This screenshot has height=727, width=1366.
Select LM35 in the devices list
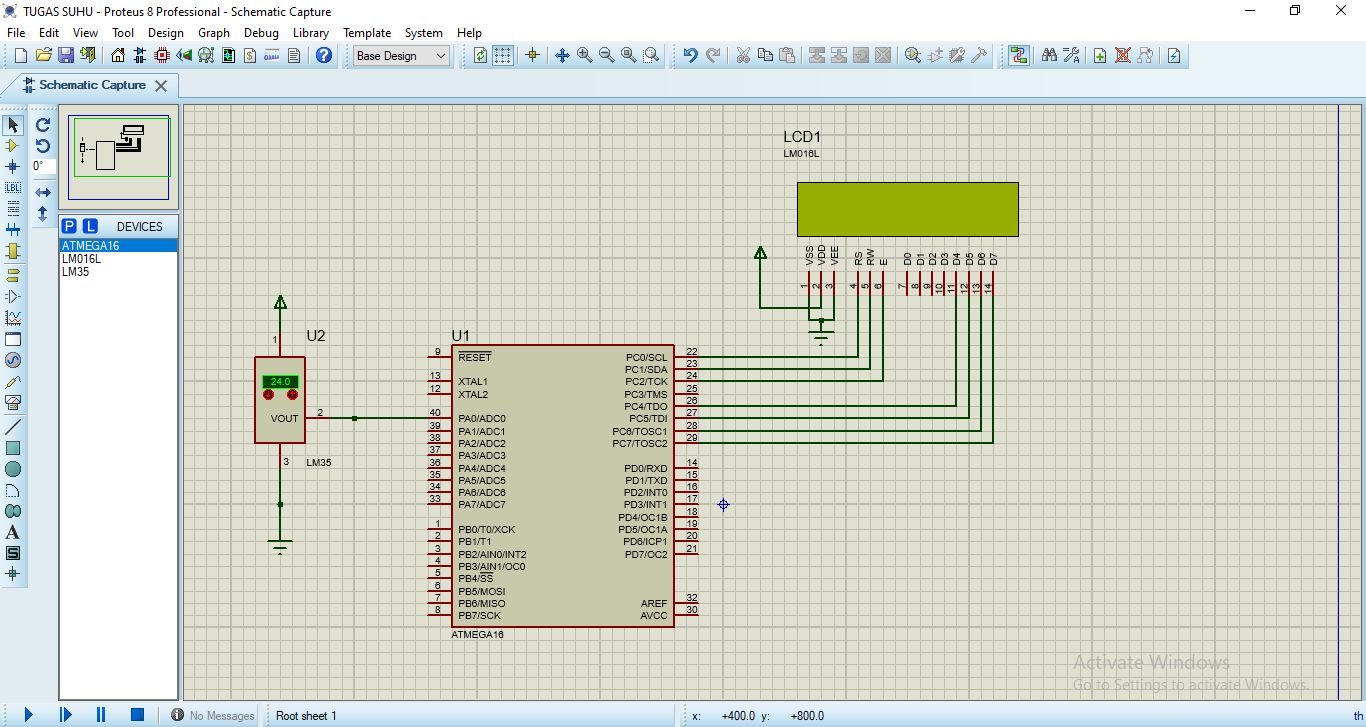click(x=75, y=272)
